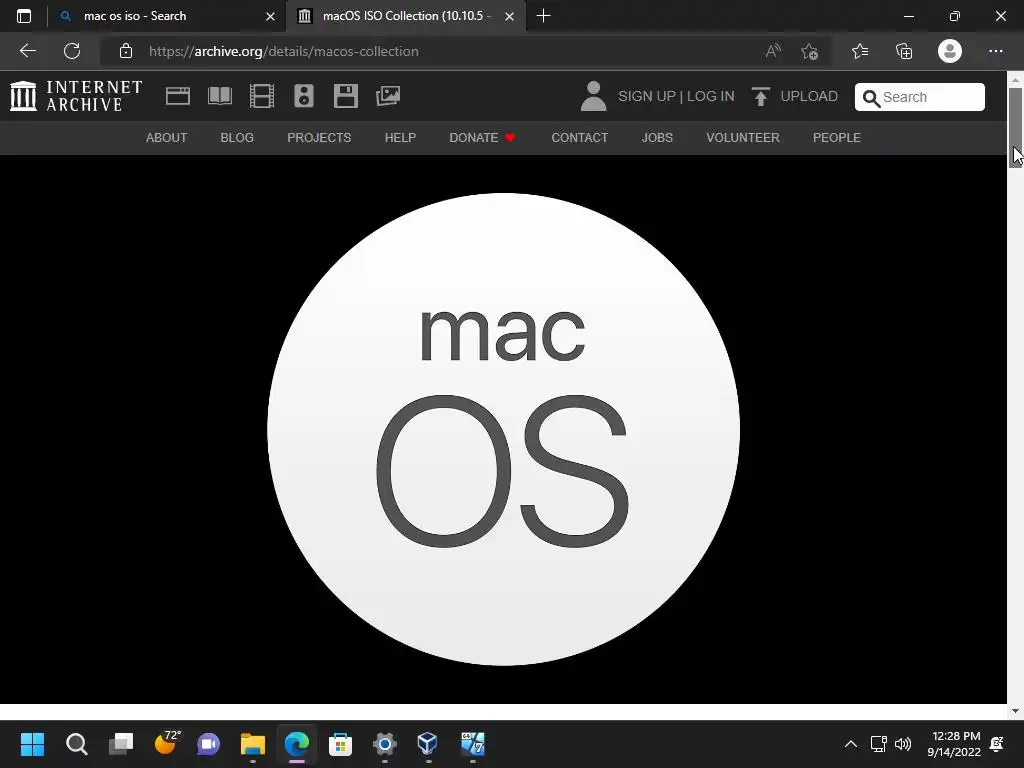Viewport: 1024px width, 768px height.
Task: Open the Video film strip icon
Action: coord(262,96)
